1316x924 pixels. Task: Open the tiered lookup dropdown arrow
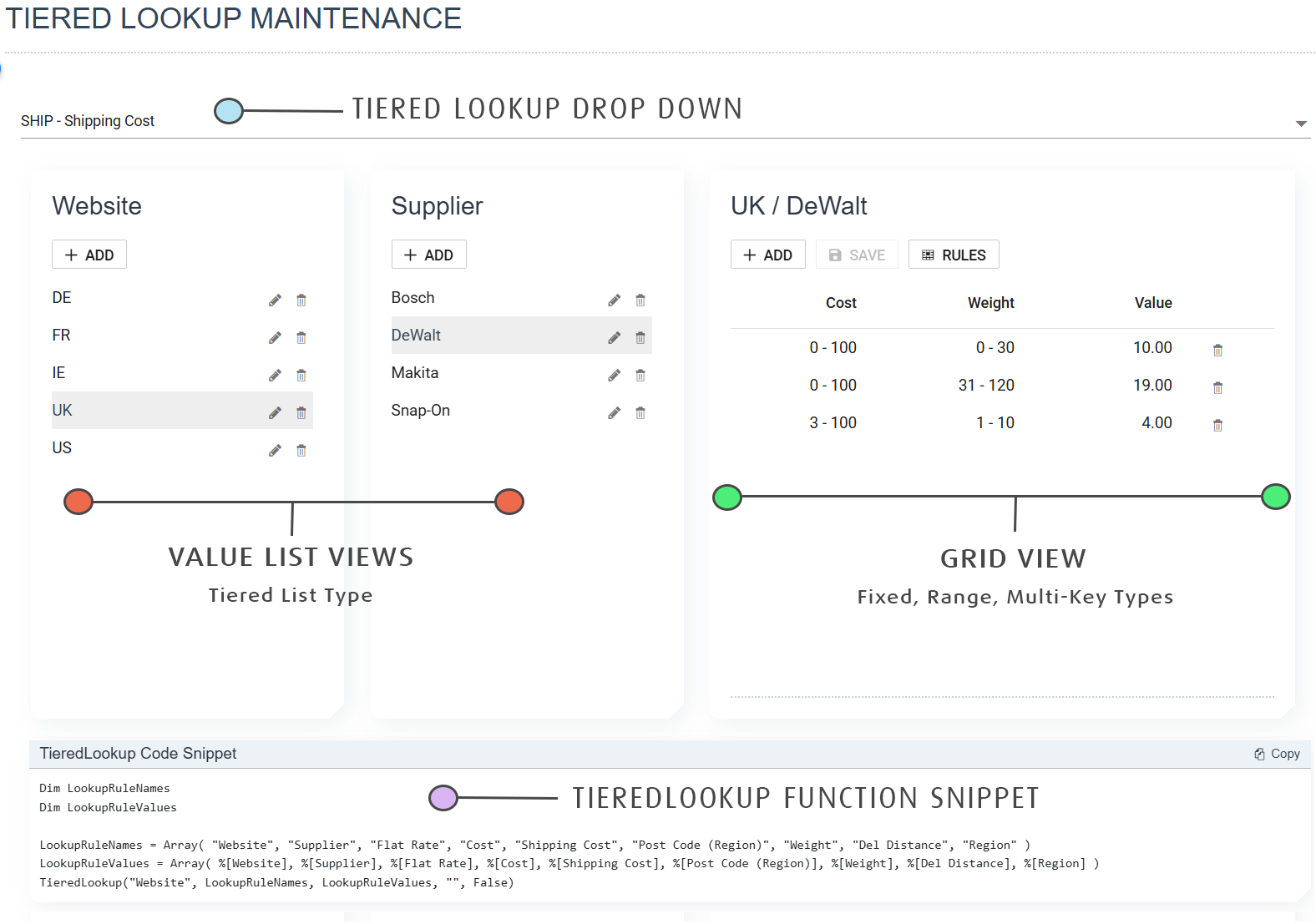point(1300,124)
